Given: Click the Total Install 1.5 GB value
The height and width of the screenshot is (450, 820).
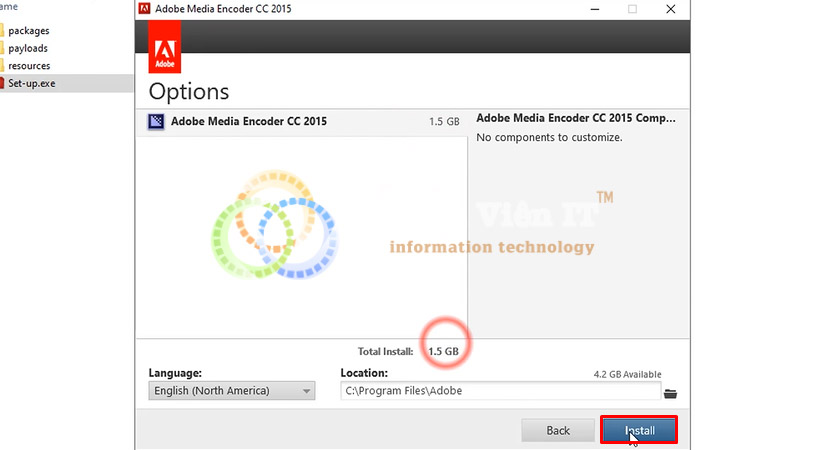Looking at the screenshot, I should [443, 351].
